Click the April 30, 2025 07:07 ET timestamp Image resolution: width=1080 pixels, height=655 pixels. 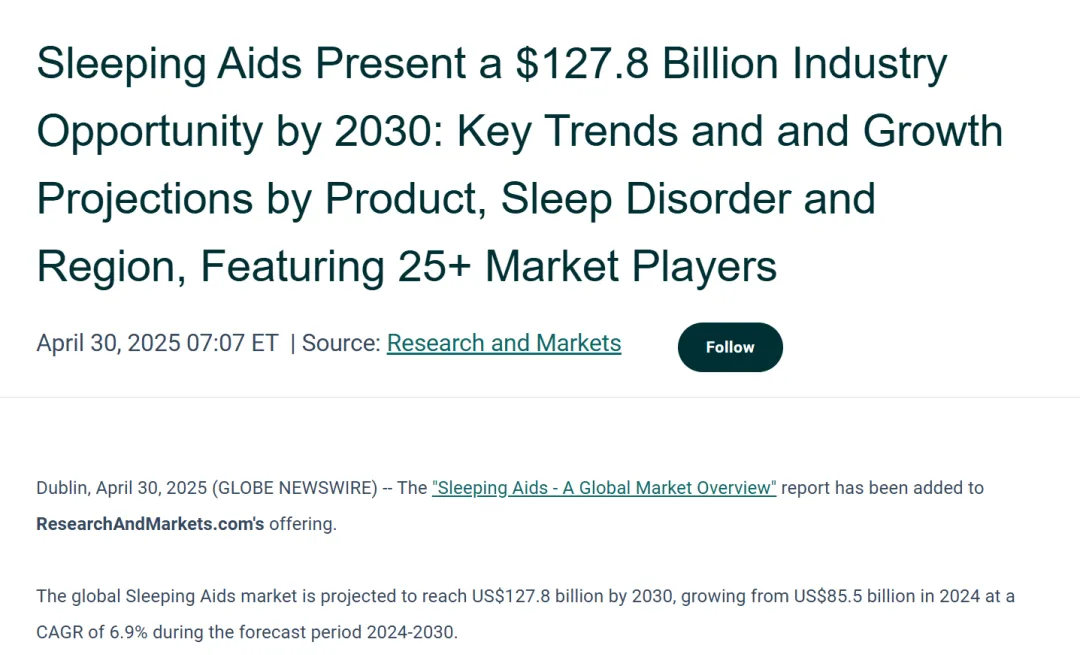click(x=157, y=343)
